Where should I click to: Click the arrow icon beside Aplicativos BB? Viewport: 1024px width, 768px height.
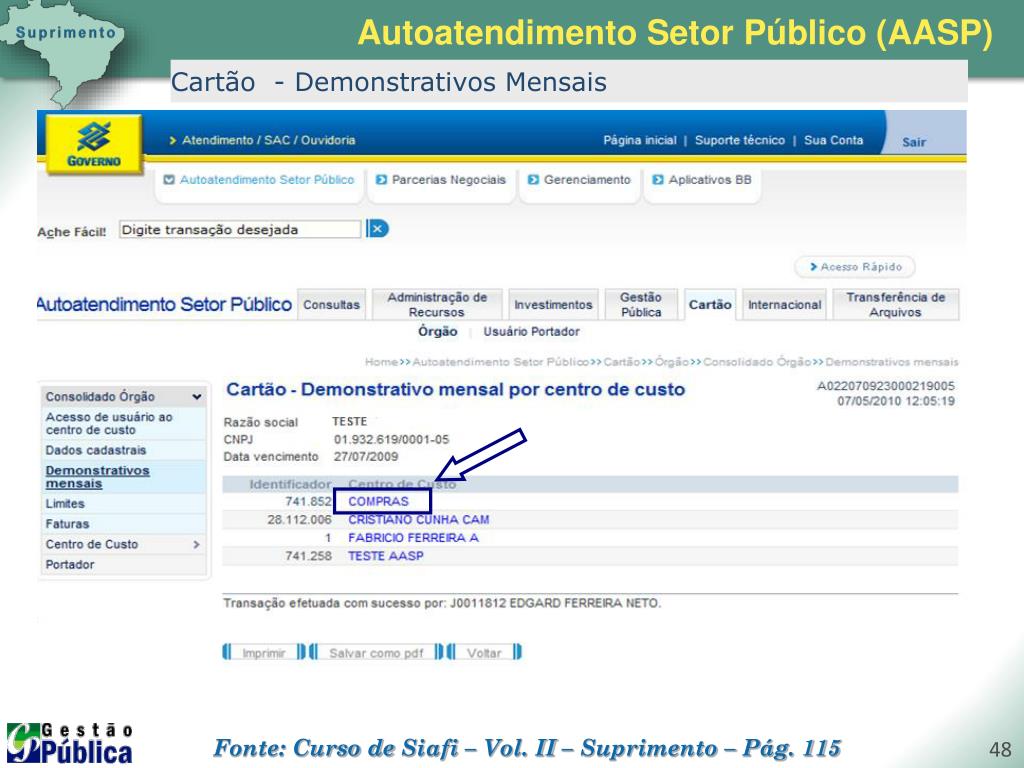coord(658,180)
